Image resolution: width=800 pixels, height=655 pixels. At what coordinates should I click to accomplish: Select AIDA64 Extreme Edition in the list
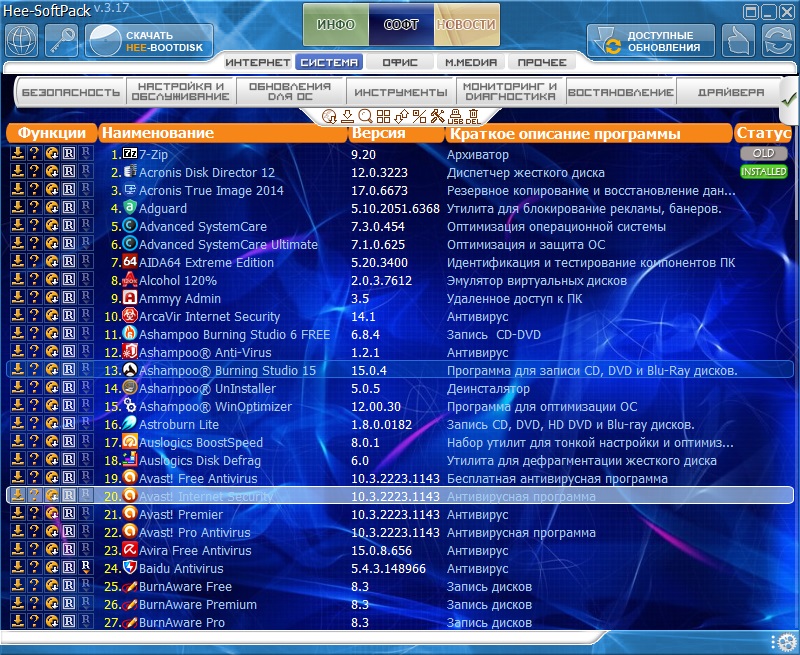point(206,263)
